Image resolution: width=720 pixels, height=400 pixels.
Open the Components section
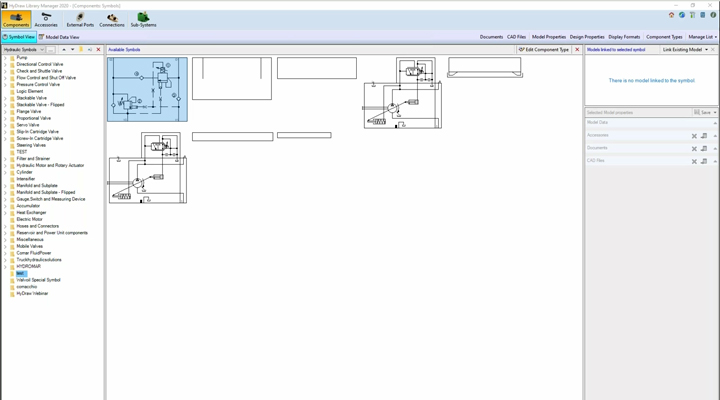[16, 20]
